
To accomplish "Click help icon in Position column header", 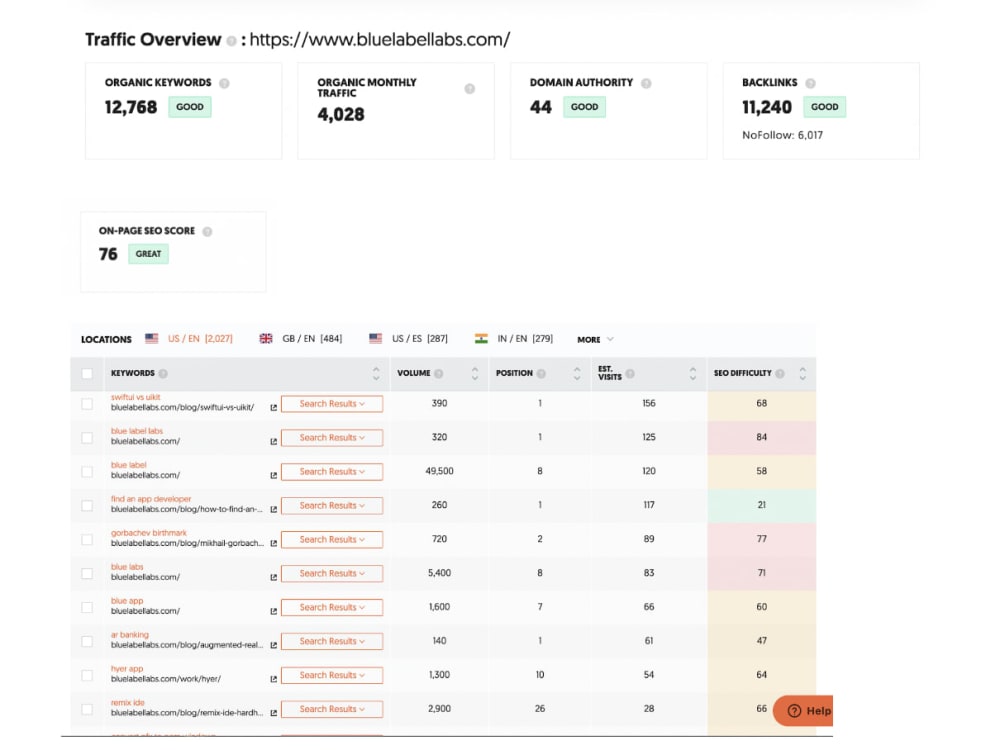I will coord(541,374).
